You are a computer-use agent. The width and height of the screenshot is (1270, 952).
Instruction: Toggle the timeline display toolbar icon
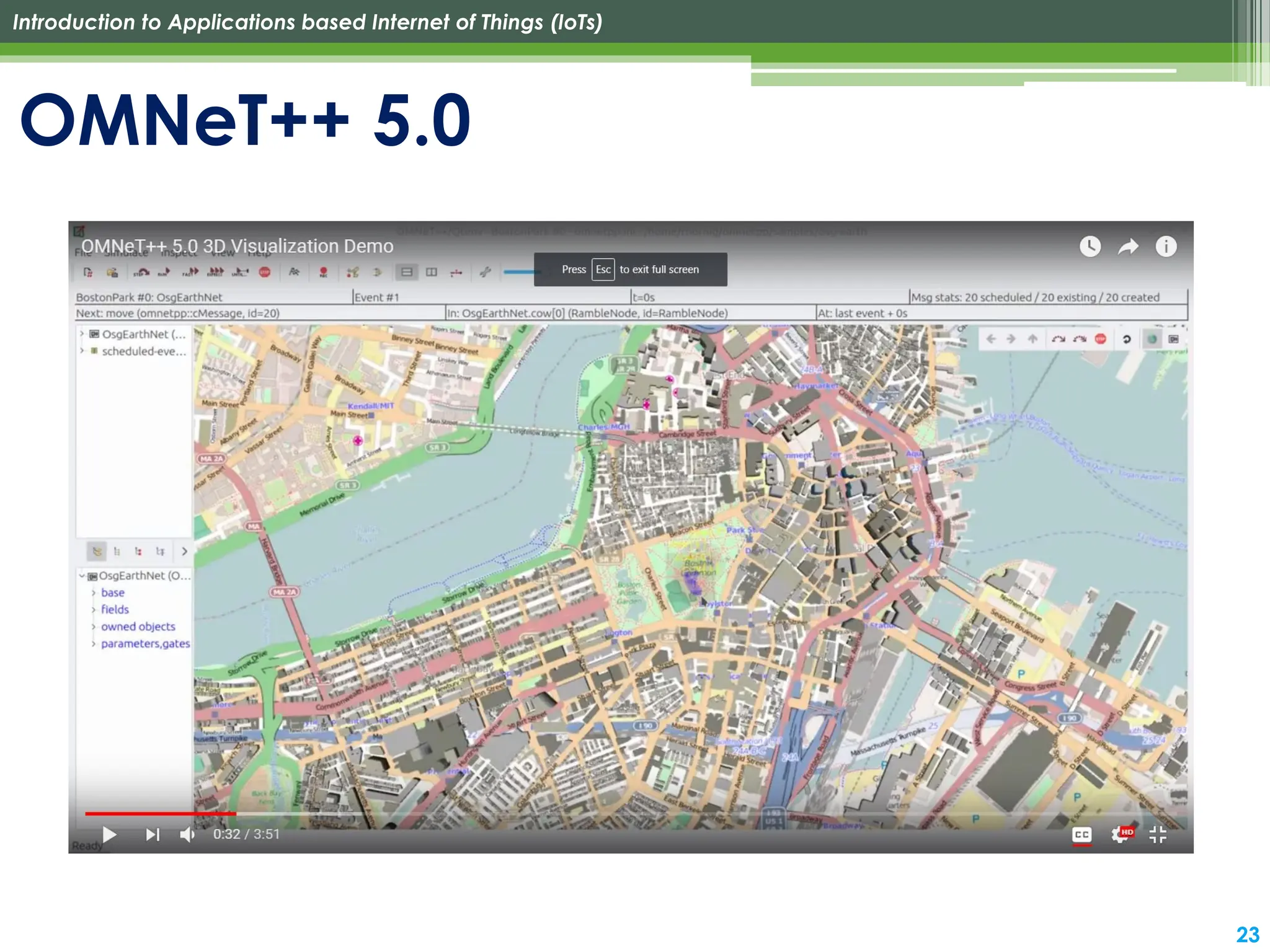pyautogui.click(x=456, y=272)
